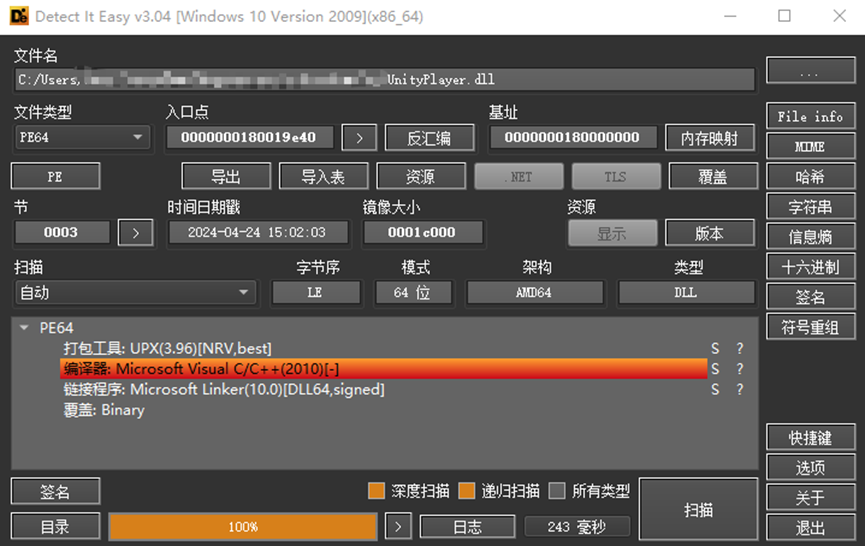Image resolution: width=865 pixels, height=546 pixels.
Task: Click the timestamp field 2024-04-24 15:02:03
Action: (x=258, y=232)
